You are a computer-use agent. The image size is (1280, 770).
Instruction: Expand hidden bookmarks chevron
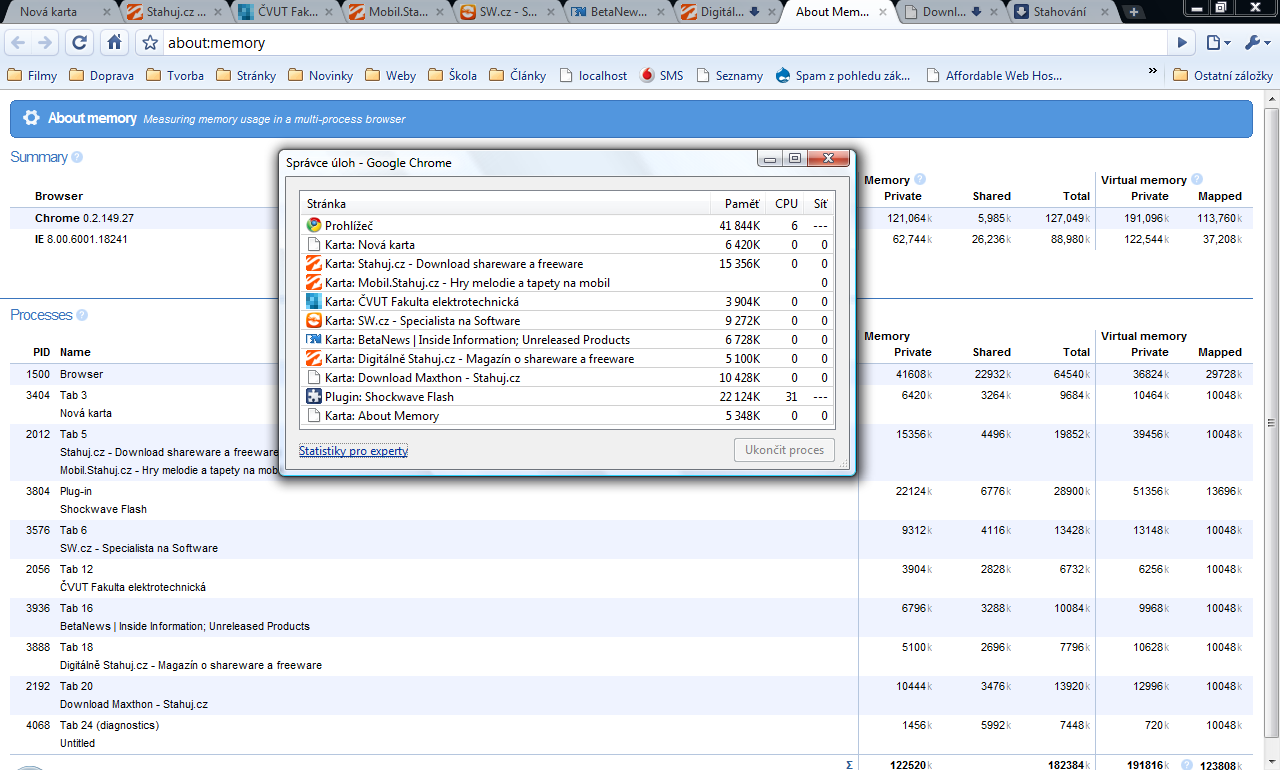(x=1152, y=73)
